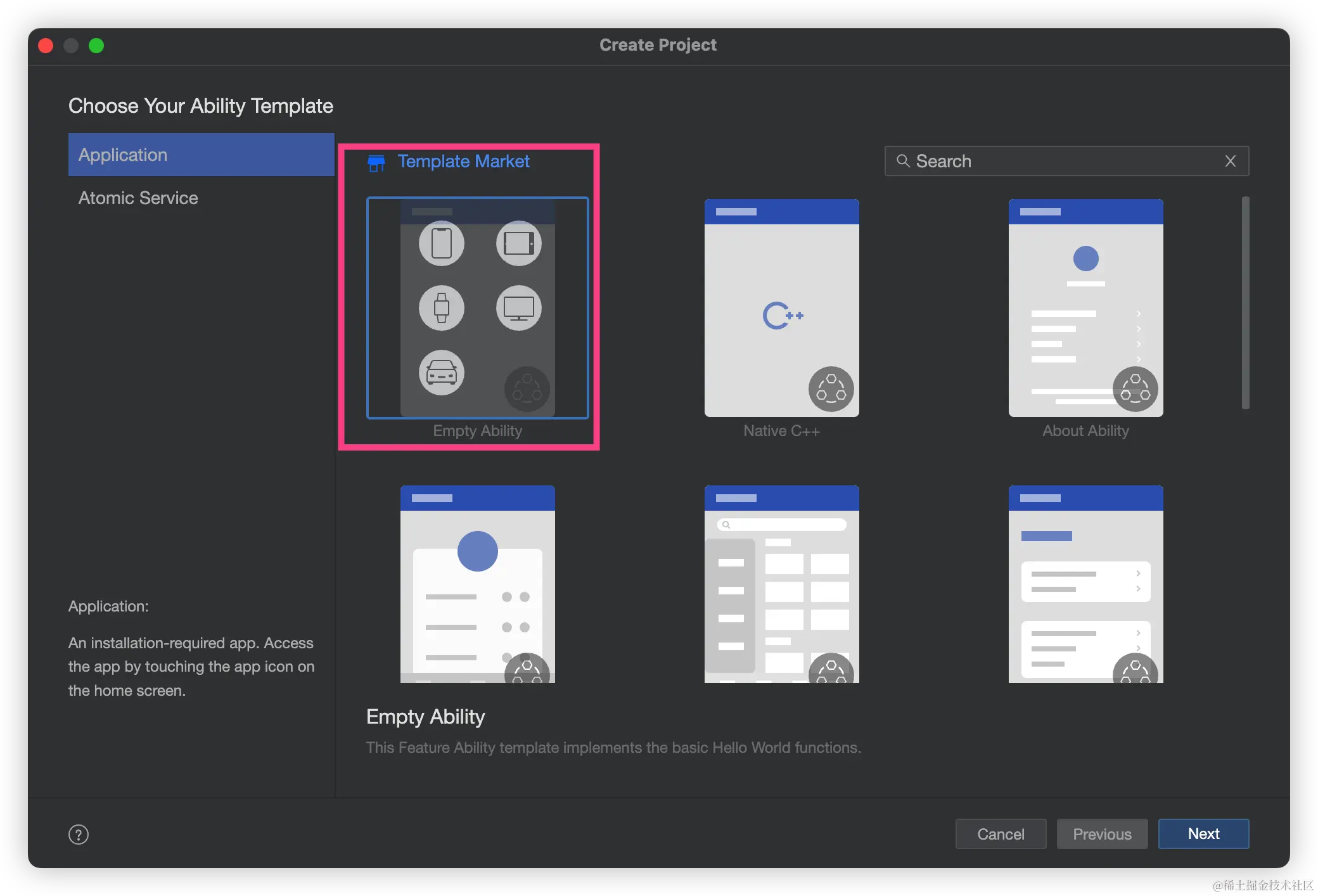Click the C++ logo in Native C++ template

pyautogui.click(x=783, y=315)
